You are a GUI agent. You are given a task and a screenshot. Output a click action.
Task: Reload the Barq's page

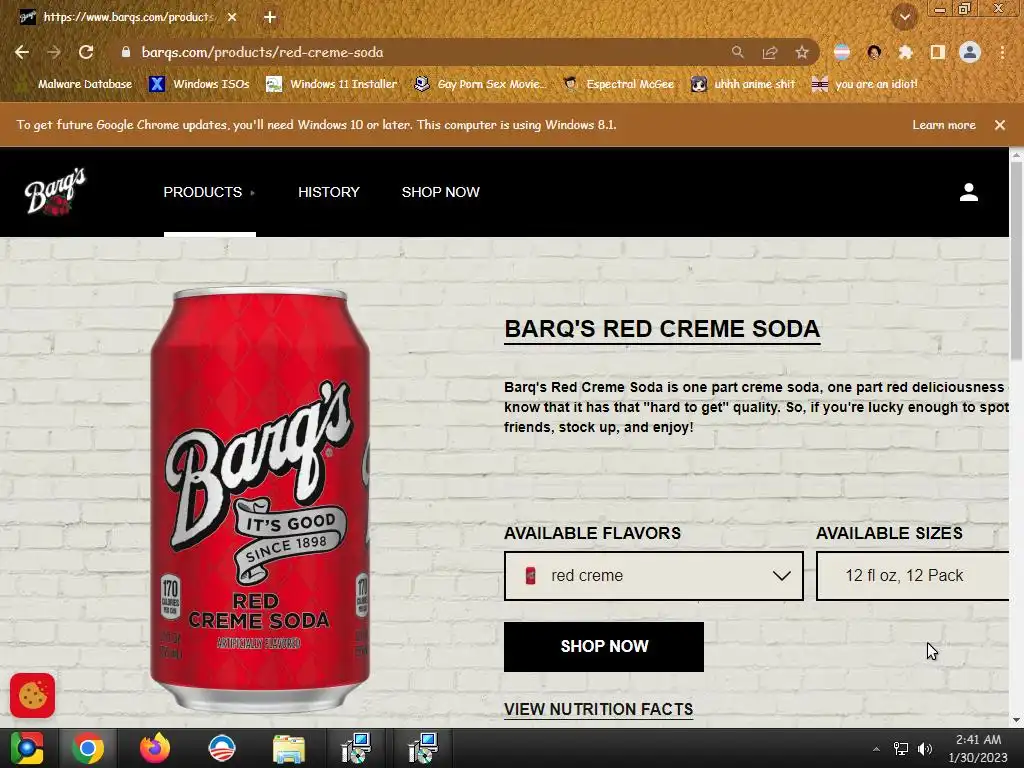click(86, 52)
